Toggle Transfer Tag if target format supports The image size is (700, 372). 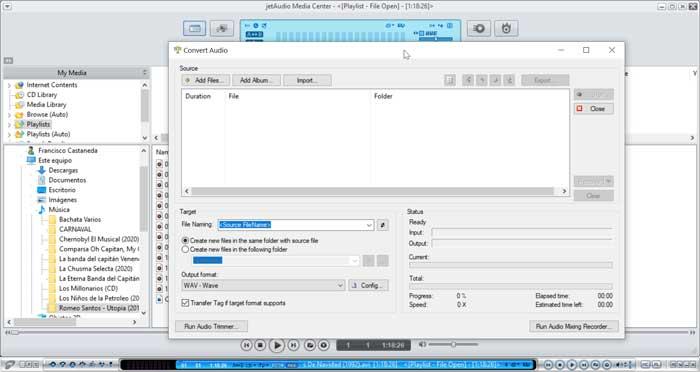click(185, 303)
